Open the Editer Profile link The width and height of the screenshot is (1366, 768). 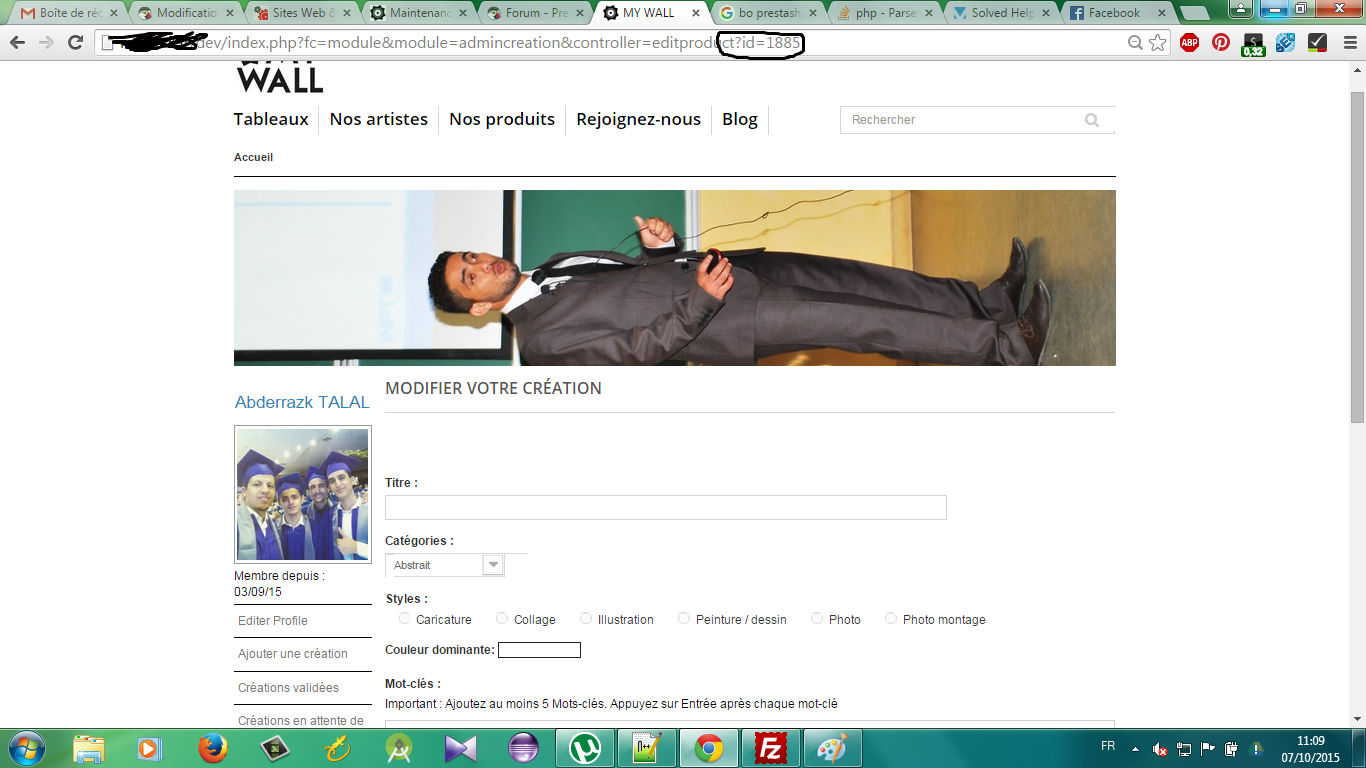click(273, 621)
